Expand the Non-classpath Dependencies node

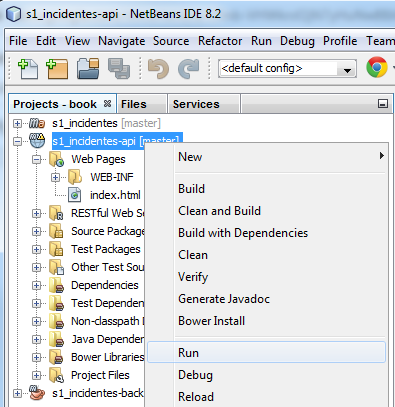coord(36,322)
